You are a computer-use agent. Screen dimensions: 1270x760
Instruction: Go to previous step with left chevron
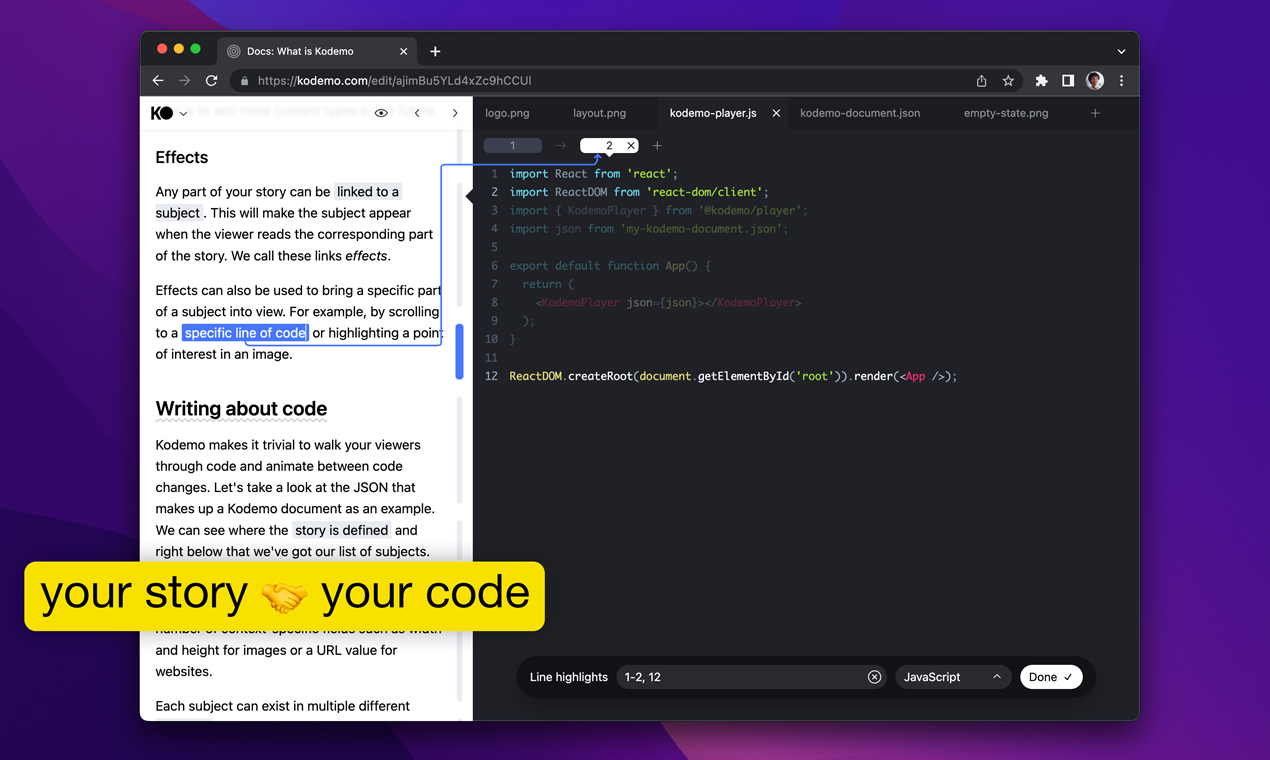point(417,113)
